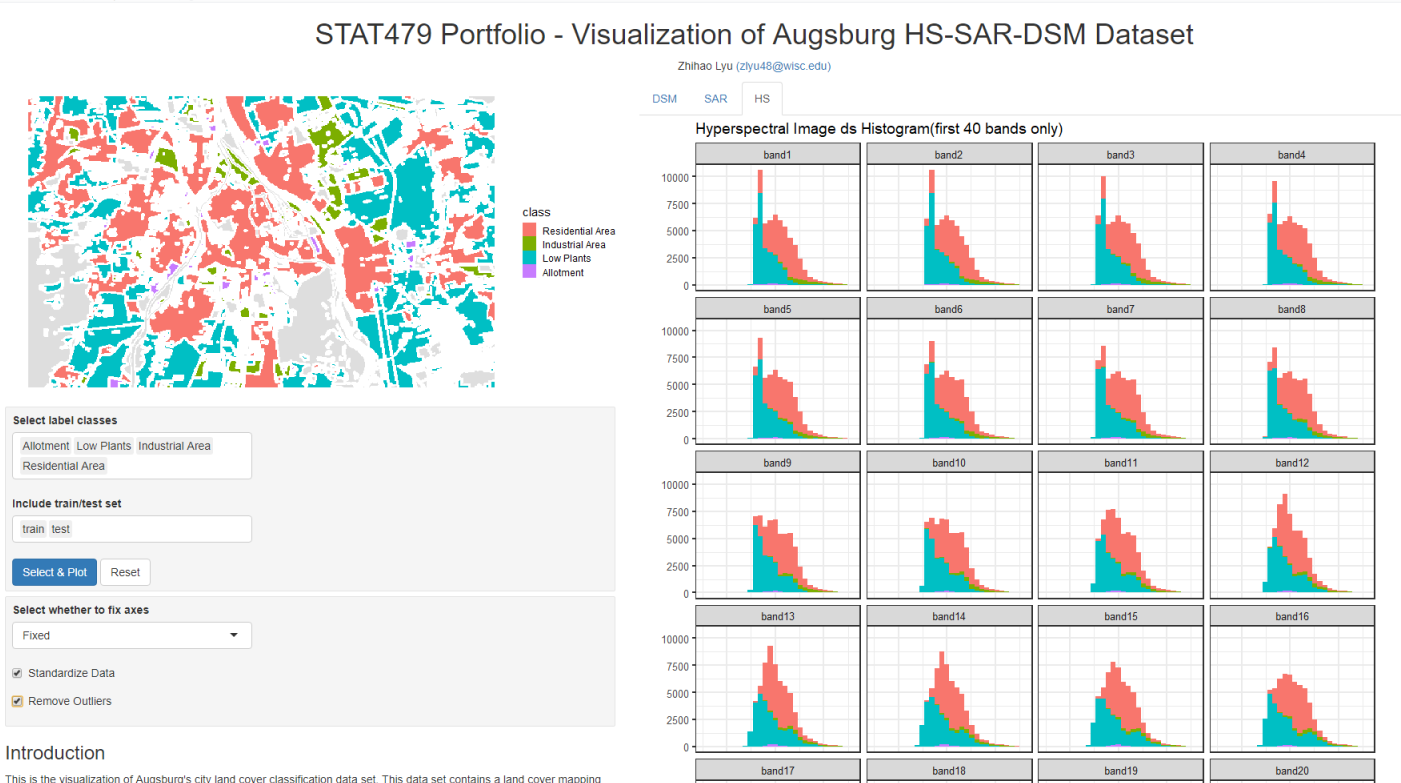Click the band1 histogram panel

777,225
